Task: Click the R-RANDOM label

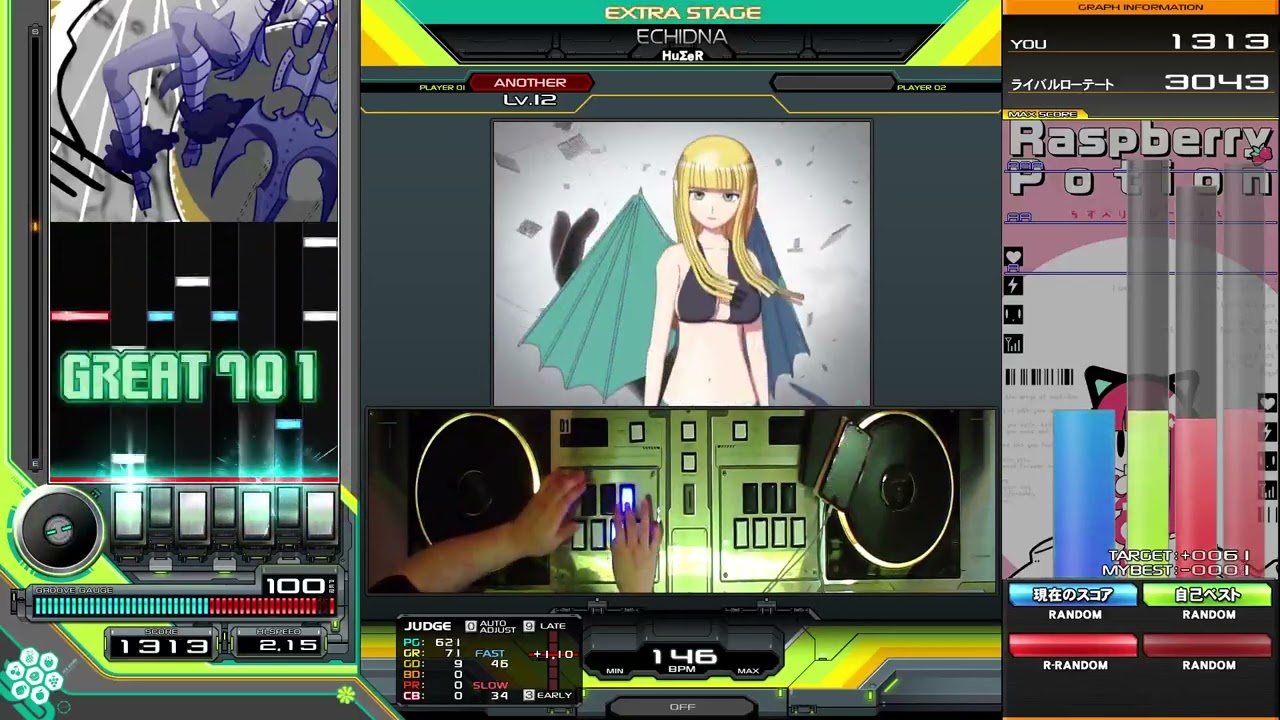Action: (x=1075, y=666)
